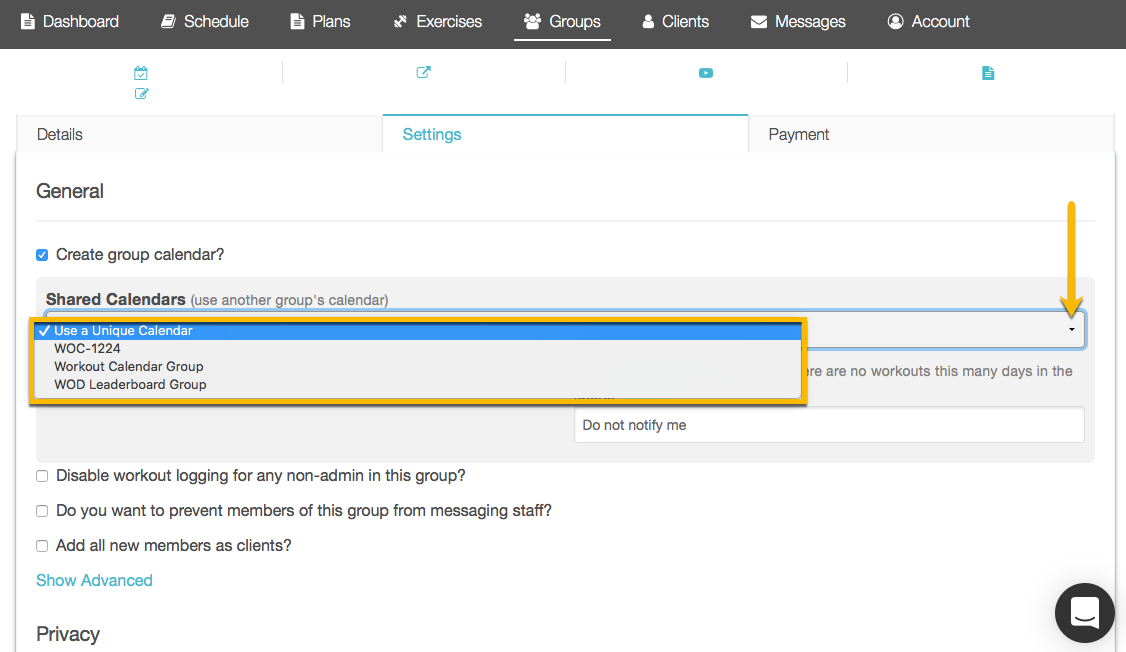Open the Do not notify me dropdown

(x=829, y=425)
